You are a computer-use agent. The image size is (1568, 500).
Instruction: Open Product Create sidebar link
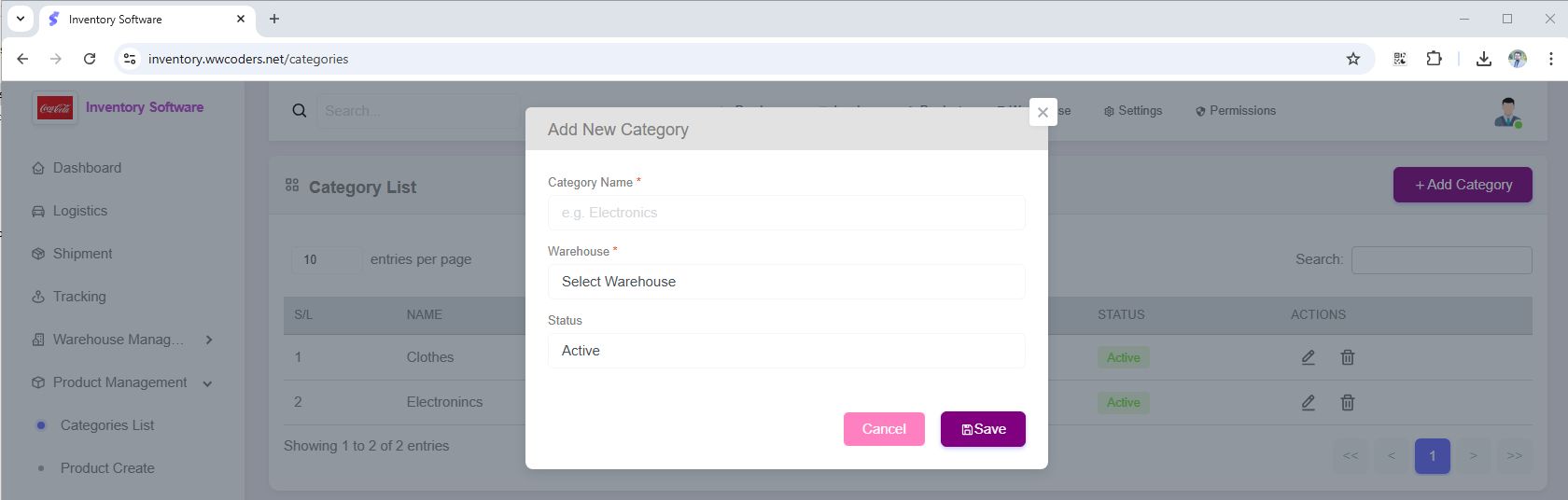pos(107,468)
